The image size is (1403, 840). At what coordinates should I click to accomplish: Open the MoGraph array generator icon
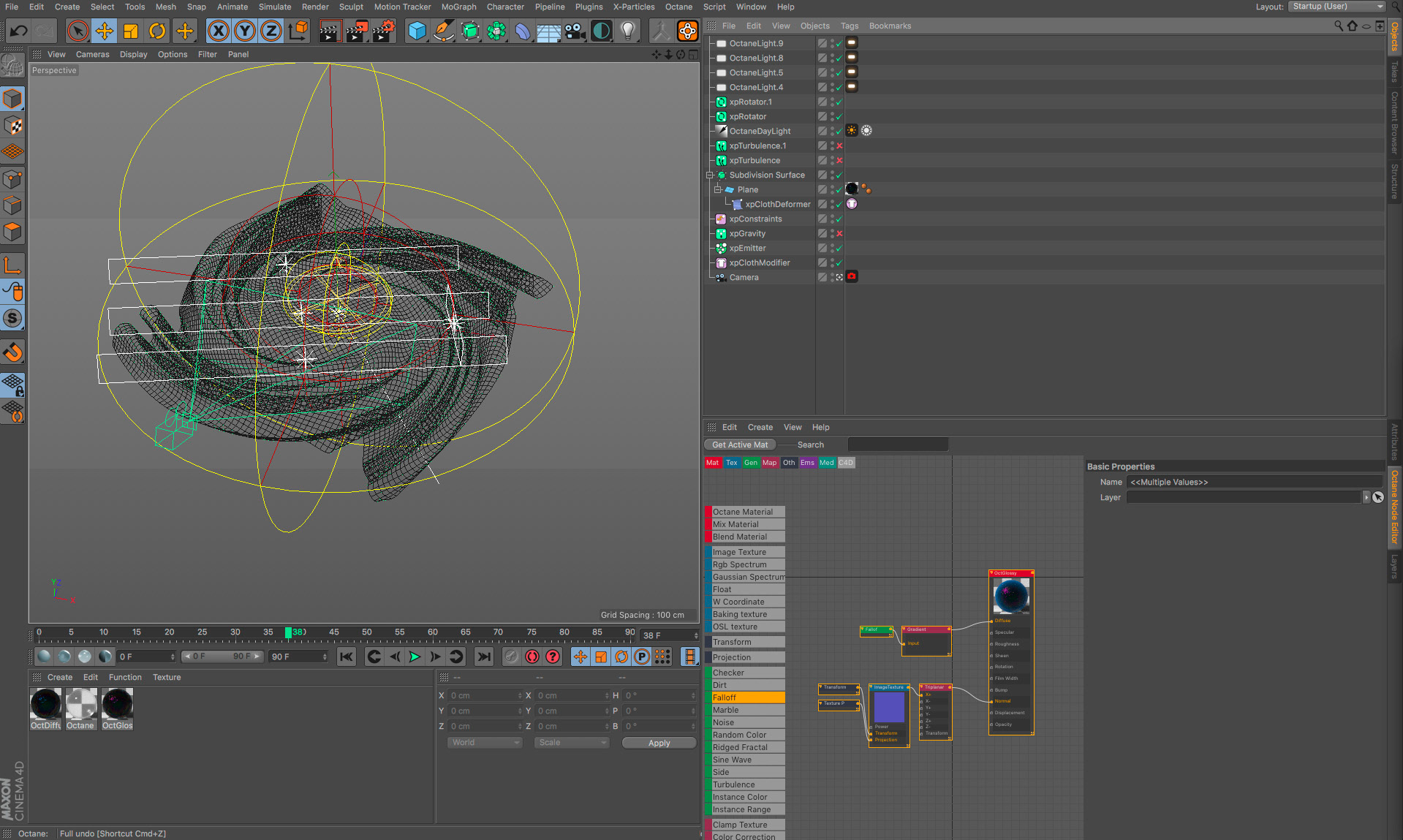pyautogui.click(x=496, y=31)
